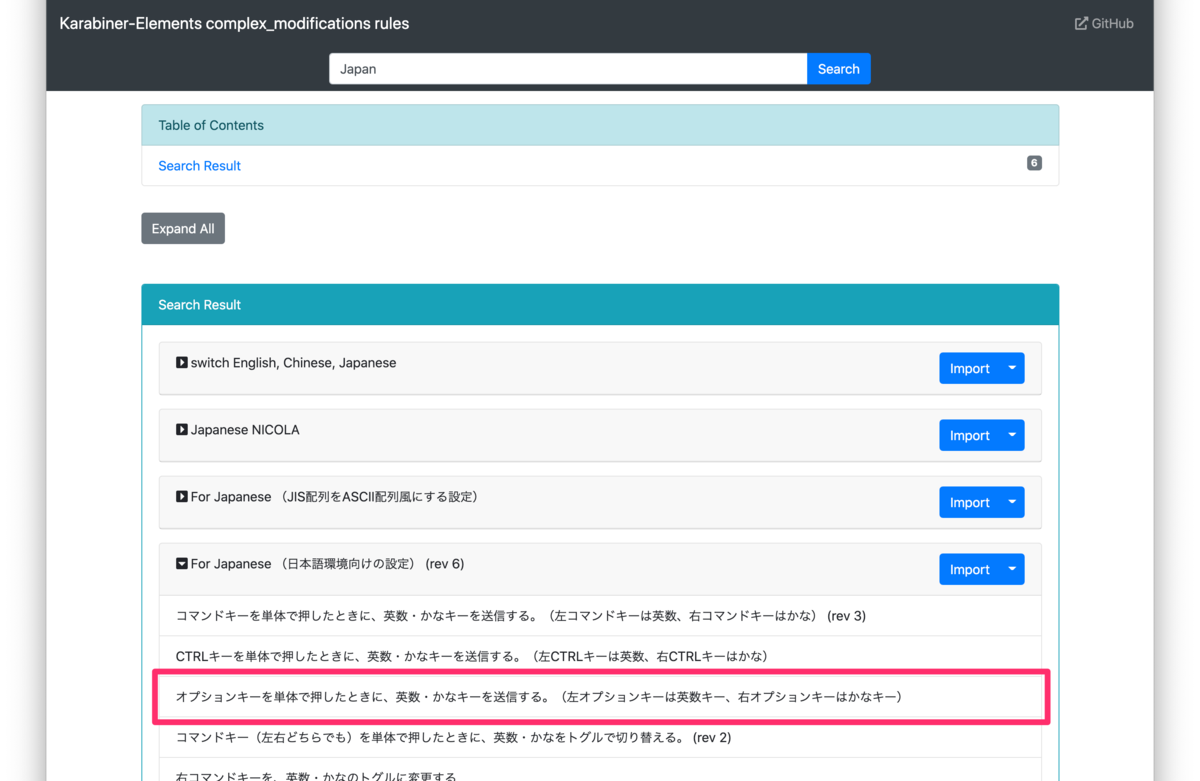Click the blue Search button

coord(838,69)
